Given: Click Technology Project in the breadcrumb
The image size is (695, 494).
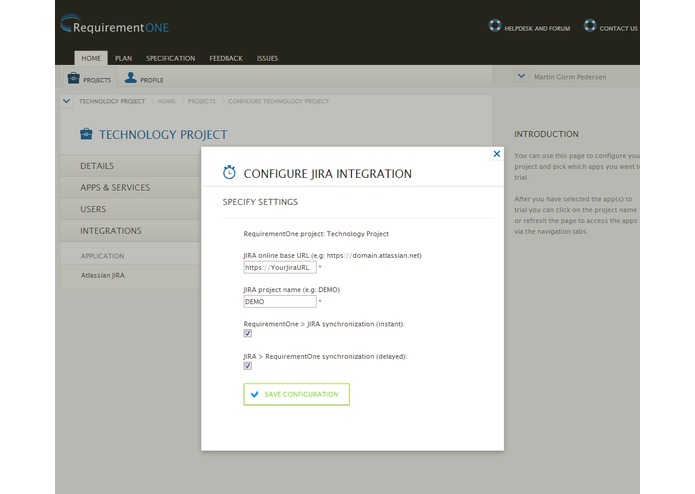Looking at the screenshot, I should pos(112,101).
